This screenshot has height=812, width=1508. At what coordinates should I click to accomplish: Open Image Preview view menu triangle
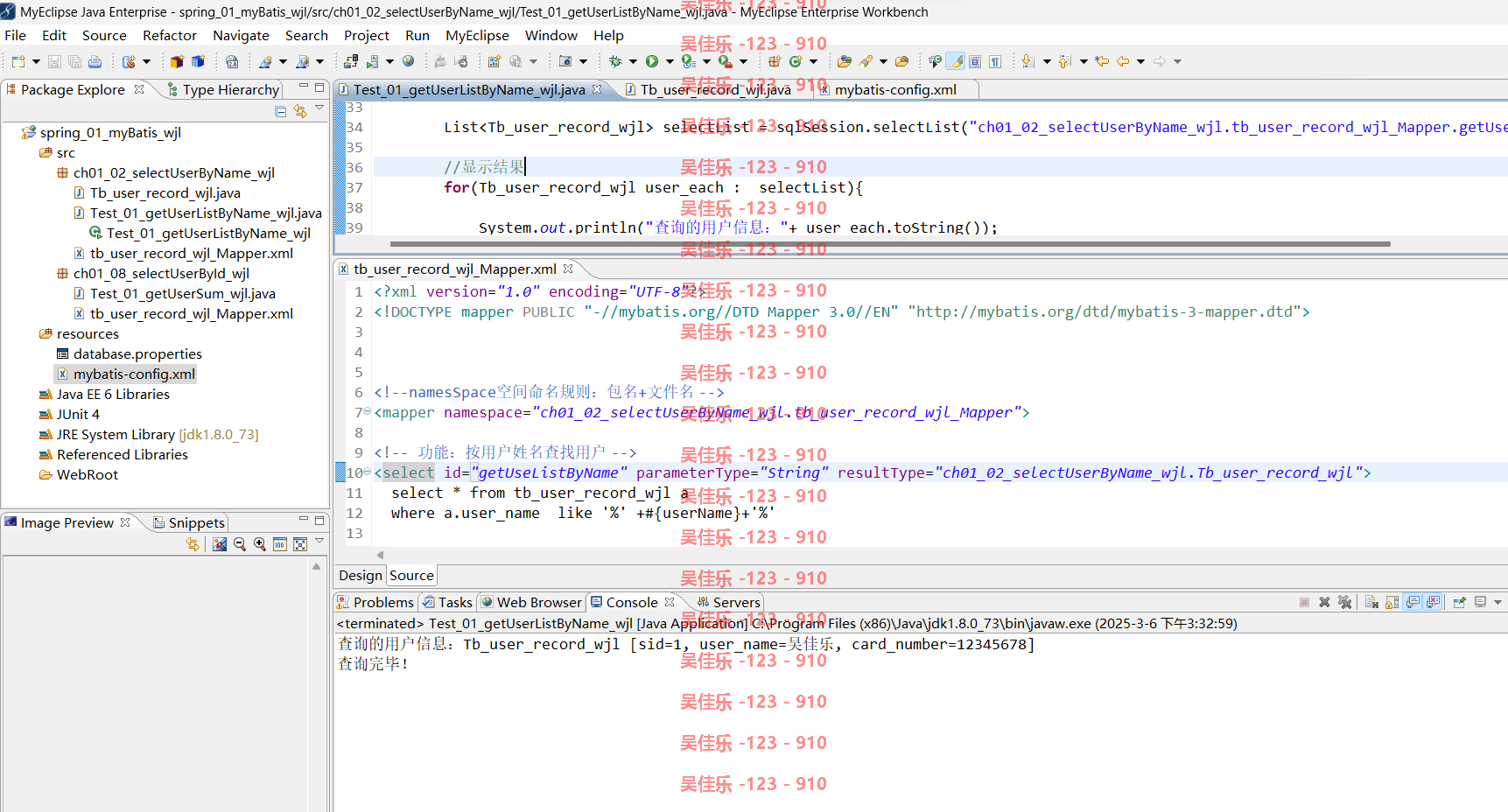319,541
